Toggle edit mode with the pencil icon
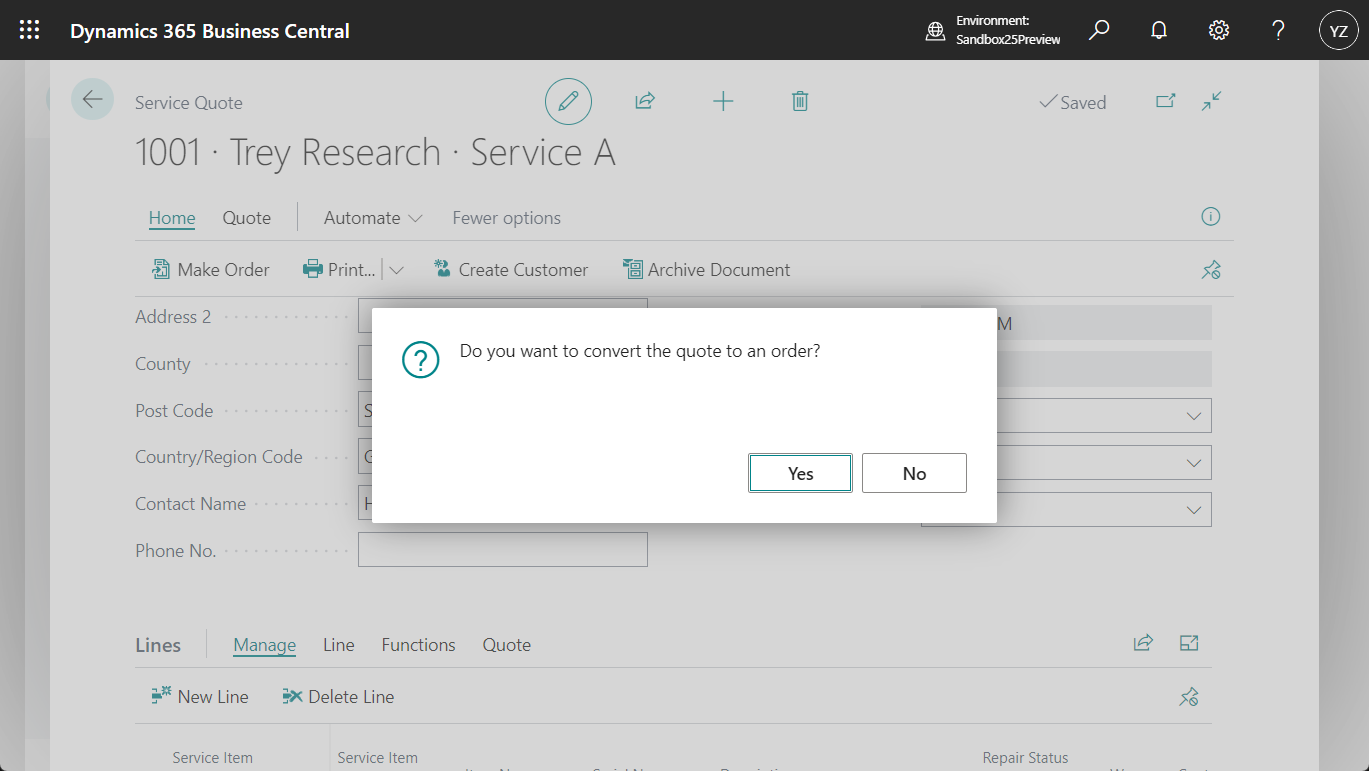Image resolution: width=1369 pixels, height=771 pixels. [568, 101]
